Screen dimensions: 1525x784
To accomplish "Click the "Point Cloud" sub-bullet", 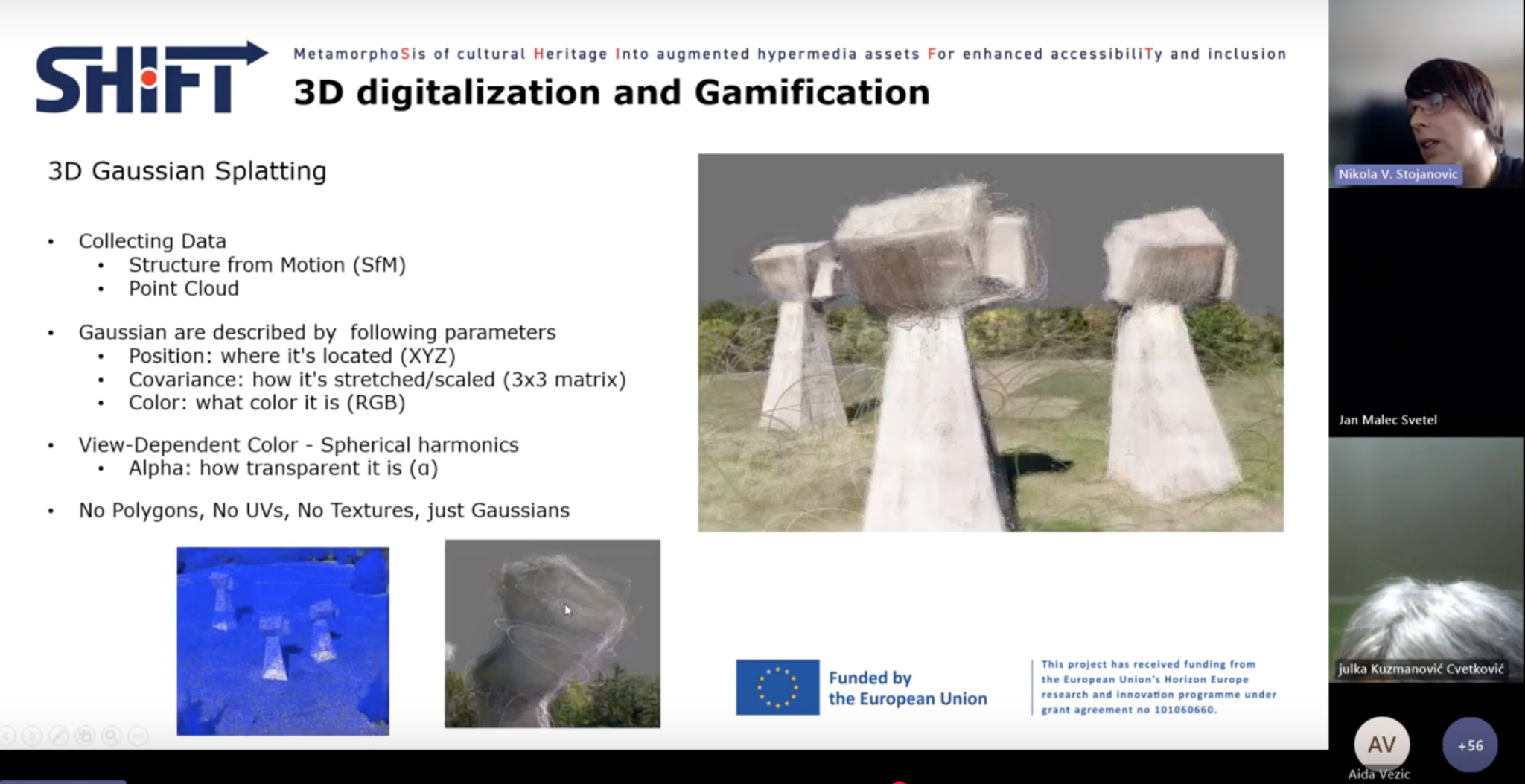I will pyautogui.click(x=184, y=289).
